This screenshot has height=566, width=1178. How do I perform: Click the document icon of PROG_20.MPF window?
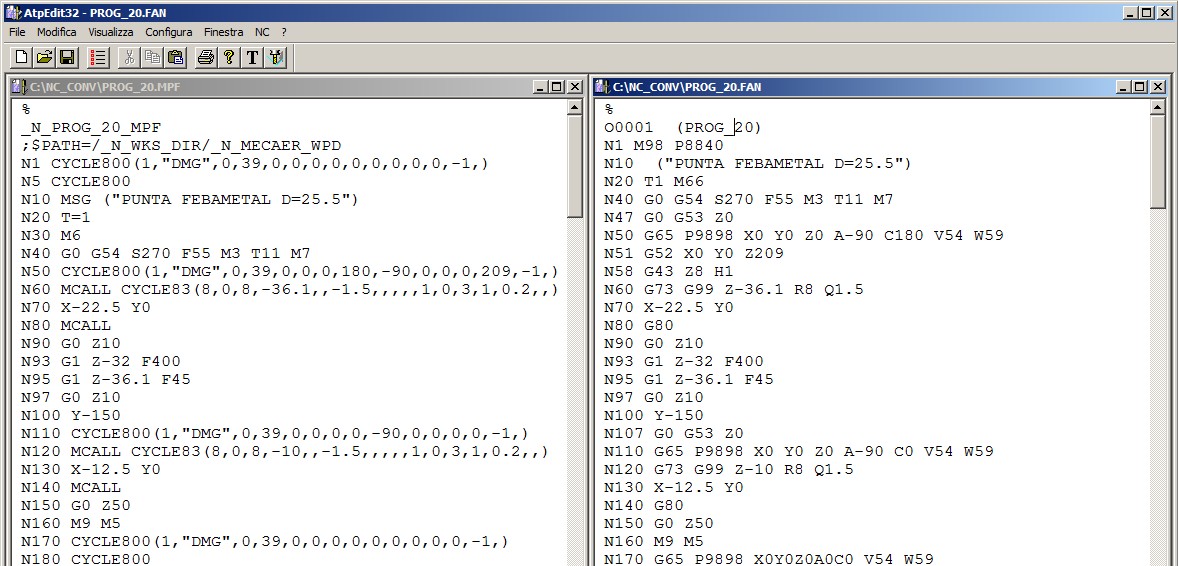point(20,86)
